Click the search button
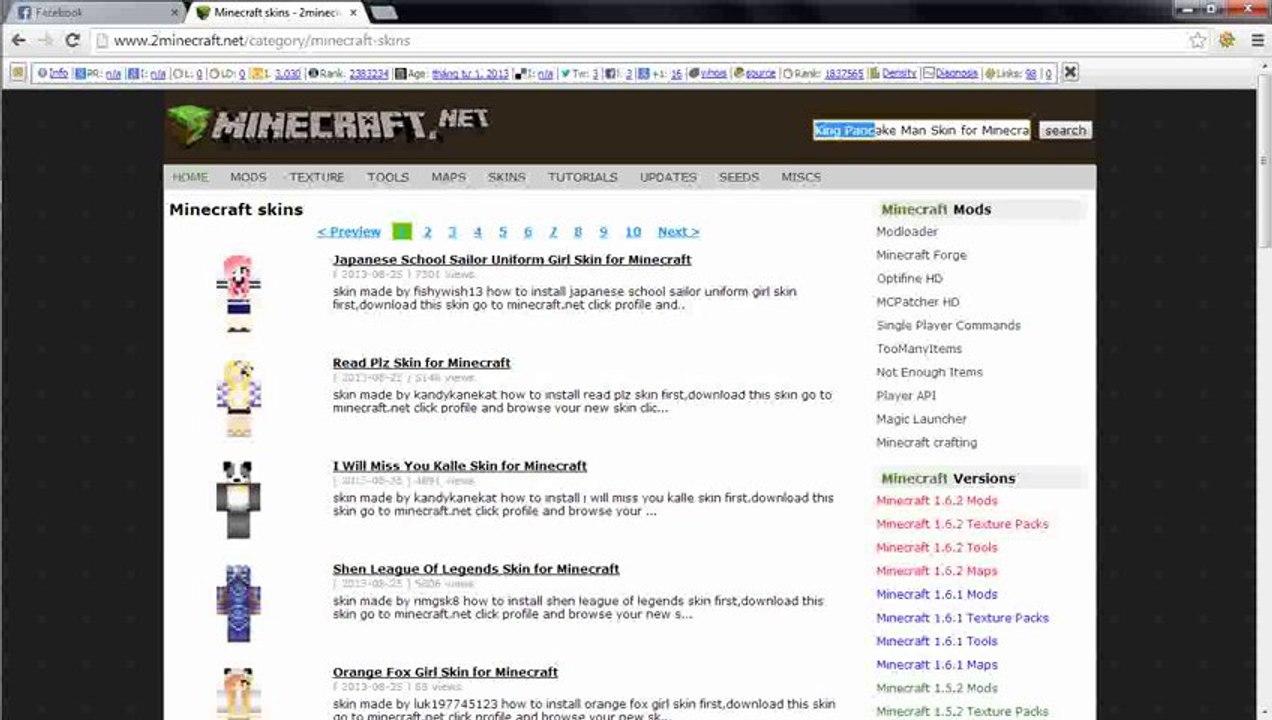 tap(1065, 130)
